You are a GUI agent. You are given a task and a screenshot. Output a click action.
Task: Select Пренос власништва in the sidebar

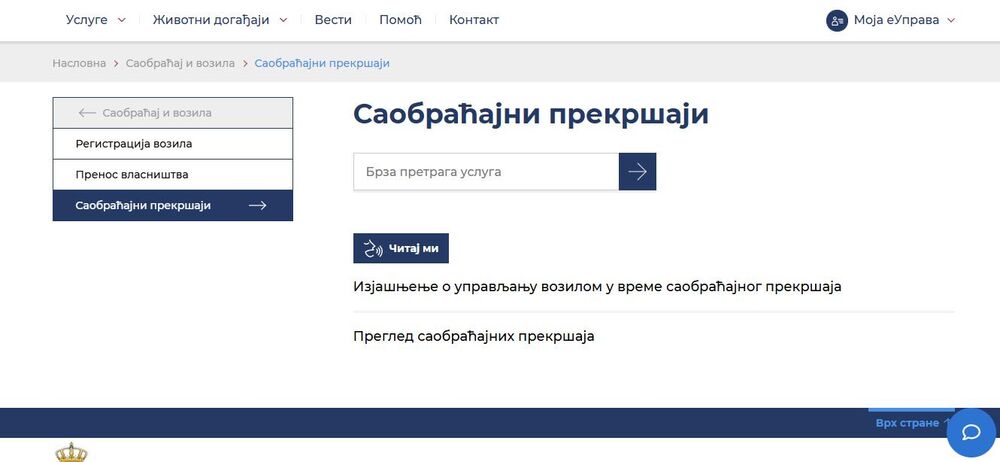[132, 175]
